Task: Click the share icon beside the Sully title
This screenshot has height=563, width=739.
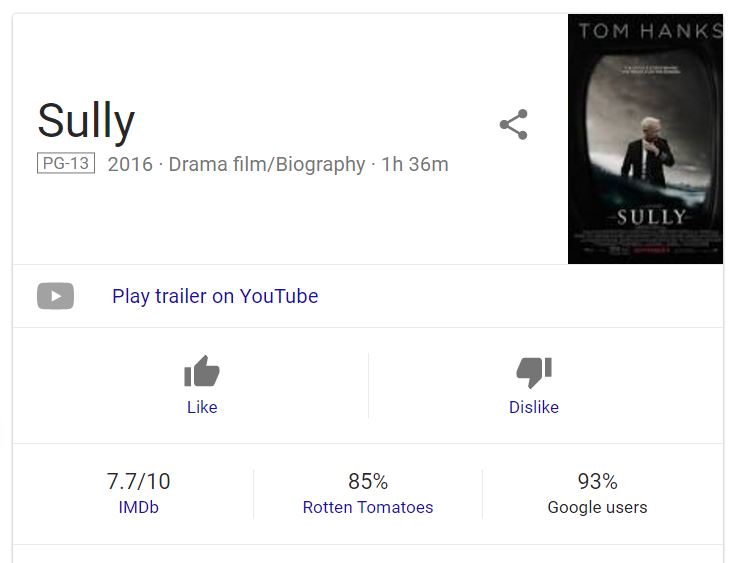Action: (513, 125)
